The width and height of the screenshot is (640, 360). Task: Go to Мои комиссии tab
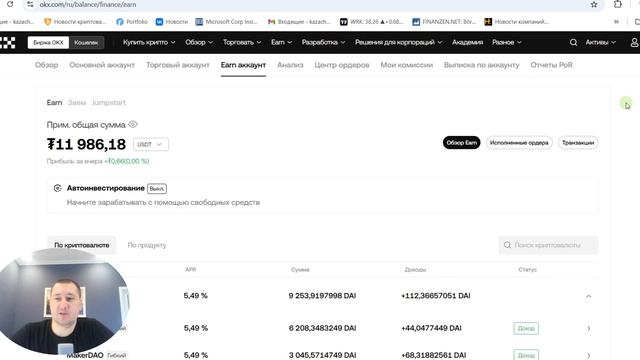407,65
